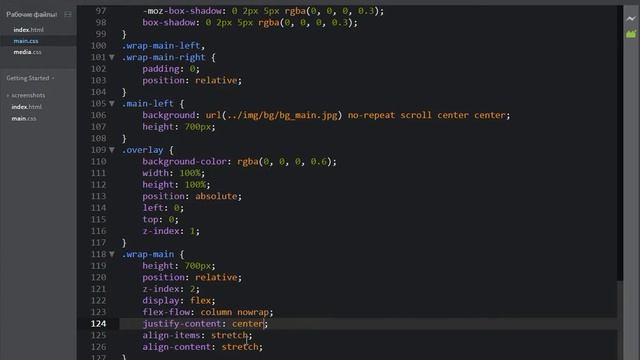Open index.html in the working files list
Image resolution: width=640 pixels, height=360 pixels.
28,30
